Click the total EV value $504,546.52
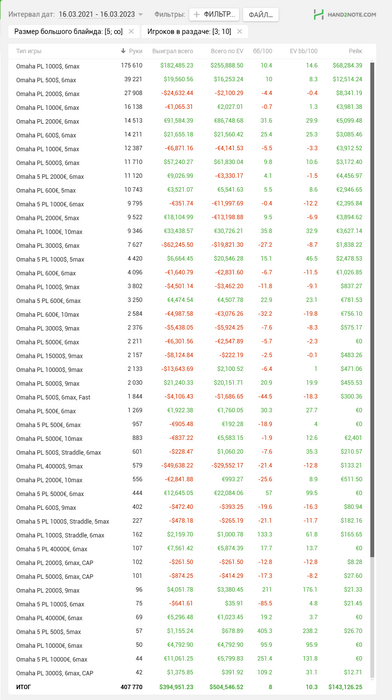392x700 pixels. (x=226, y=687)
